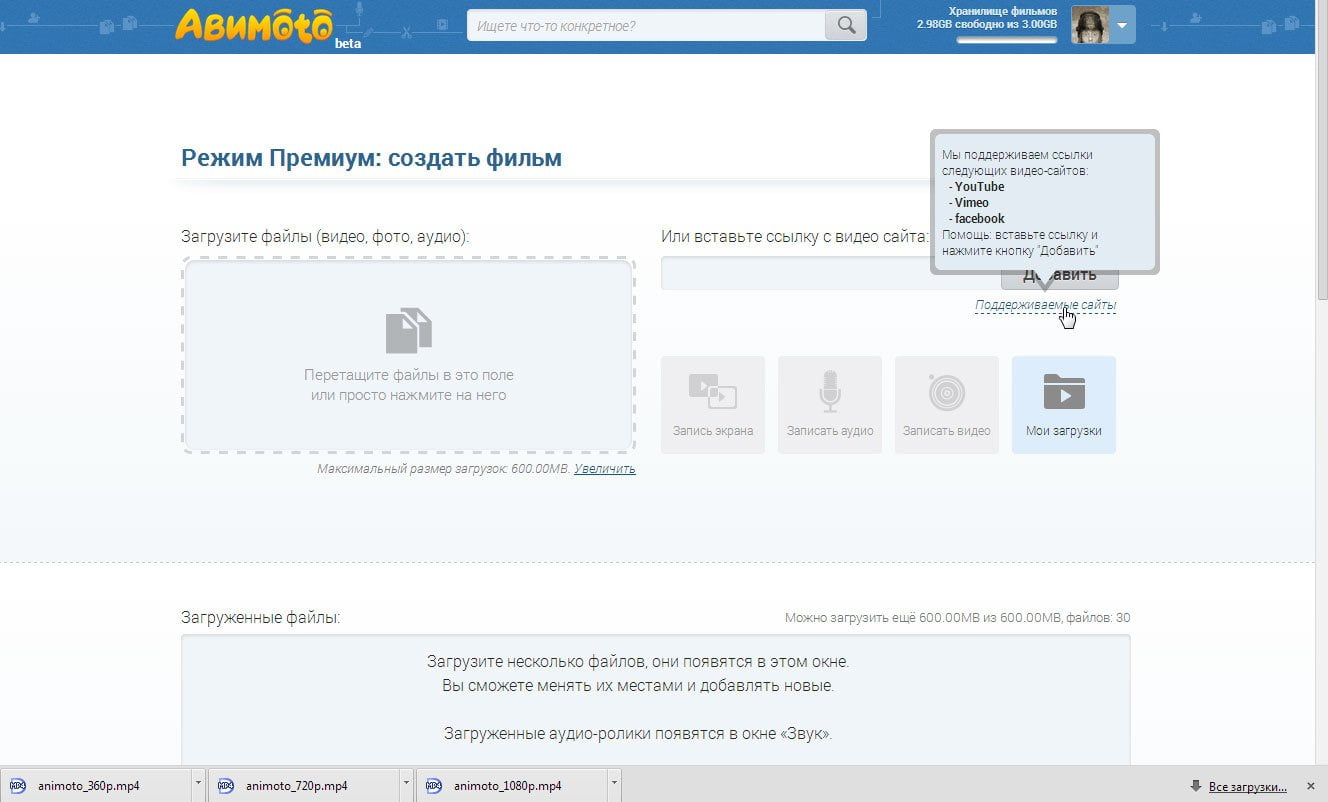The image size is (1328, 802).
Task: Click the Хранилище фильмов text
Action: coord(1003,11)
